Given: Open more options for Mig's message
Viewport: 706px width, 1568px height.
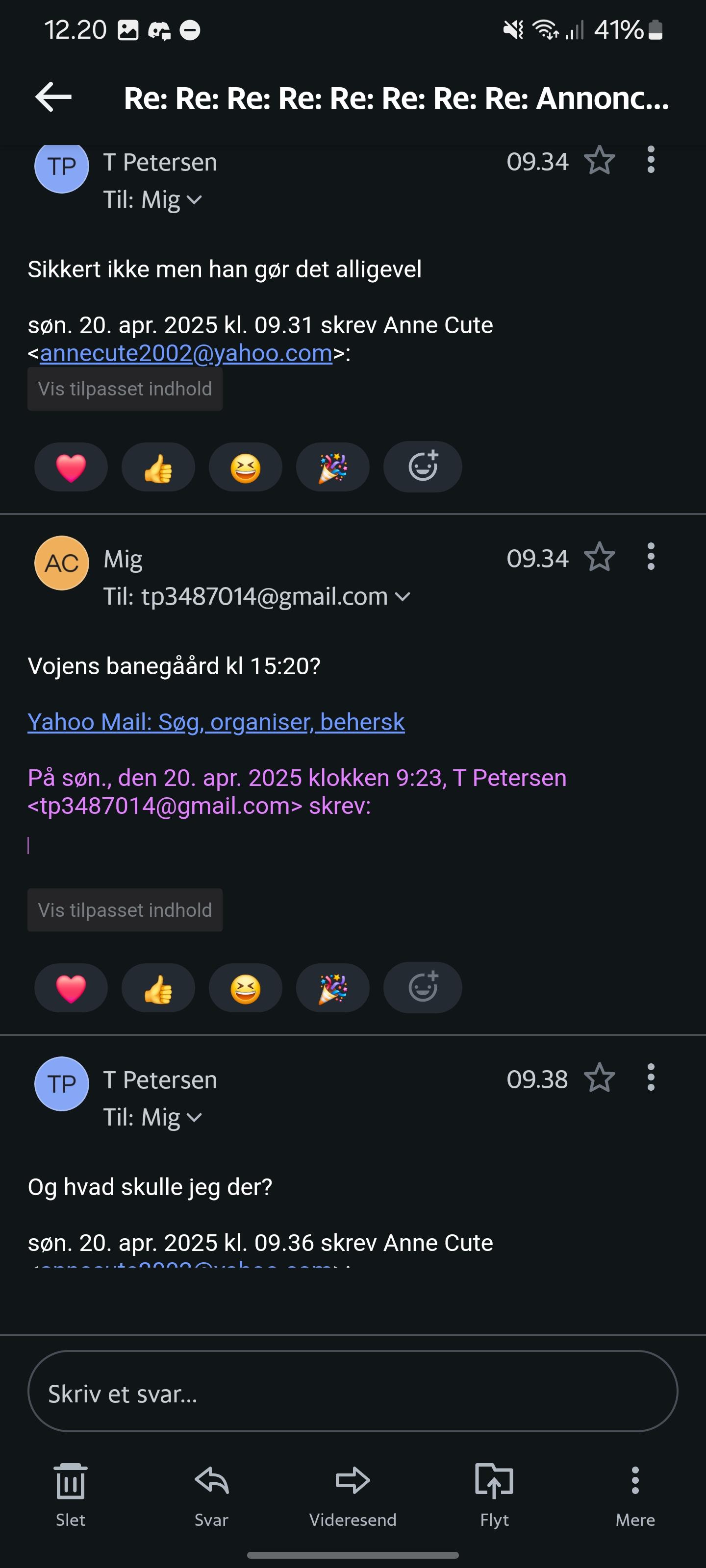Looking at the screenshot, I should [651, 557].
